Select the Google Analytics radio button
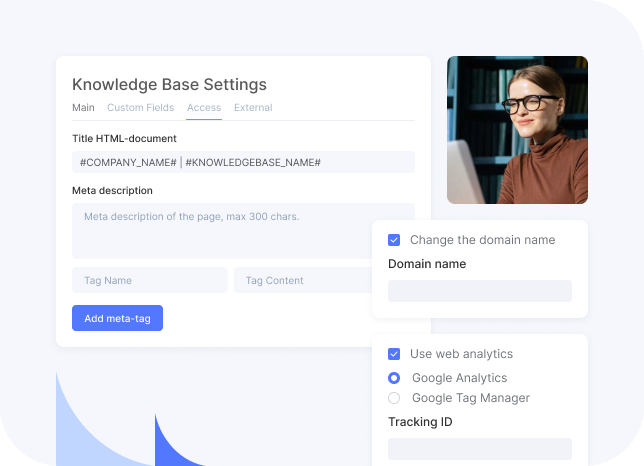The image size is (644, 466). (394, 378)
